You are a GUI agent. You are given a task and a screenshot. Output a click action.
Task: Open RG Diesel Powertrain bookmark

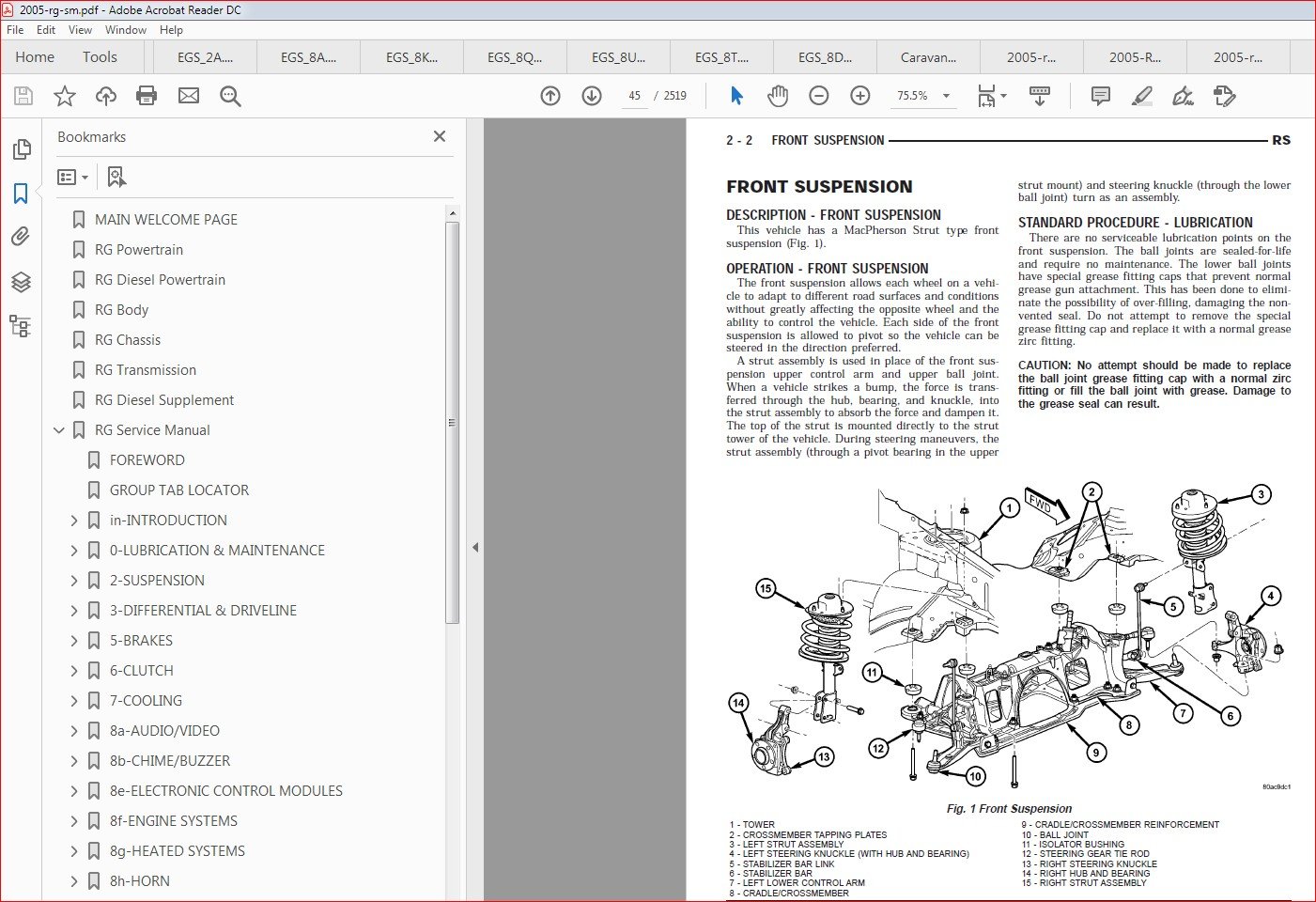(160, 280)
